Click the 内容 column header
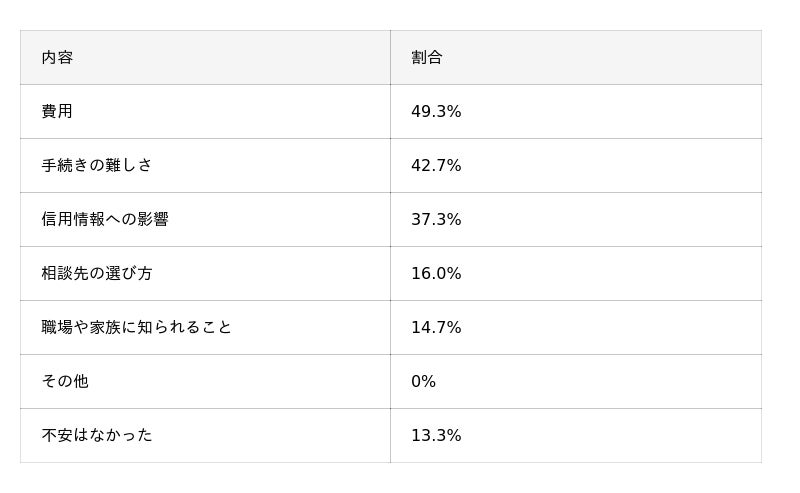Image resolution: width=800 pixels, height=493 pixels. click(57, 58)
